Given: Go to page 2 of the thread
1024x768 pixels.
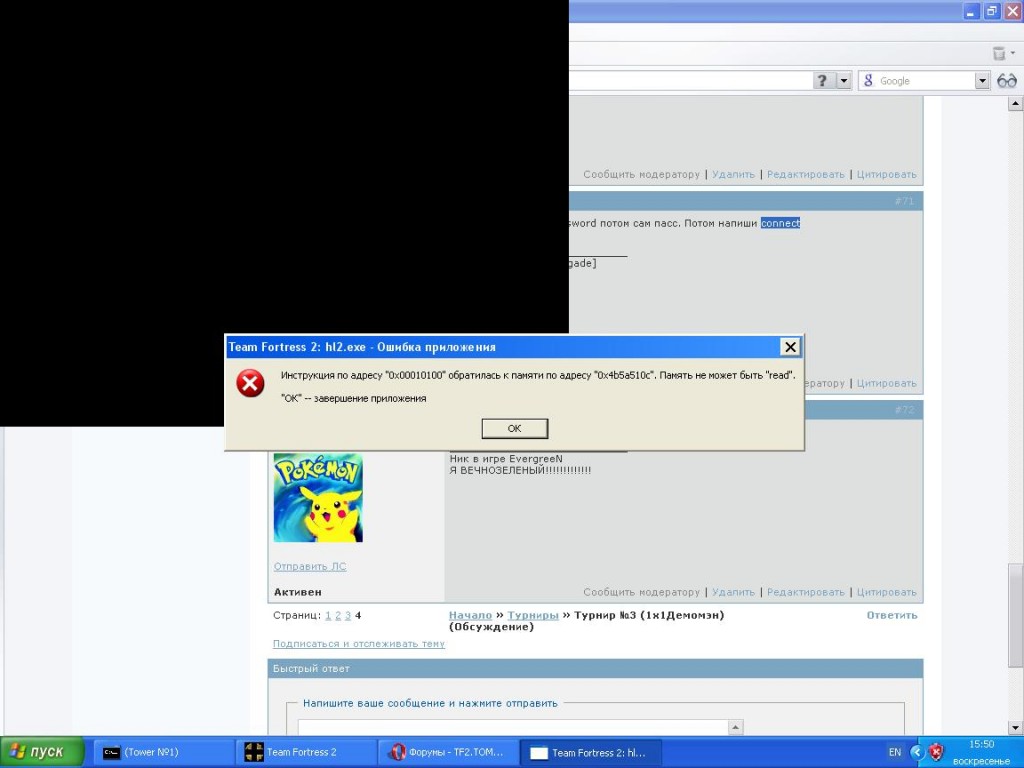Looking at the screenshot, I should (x=338, y=615).
